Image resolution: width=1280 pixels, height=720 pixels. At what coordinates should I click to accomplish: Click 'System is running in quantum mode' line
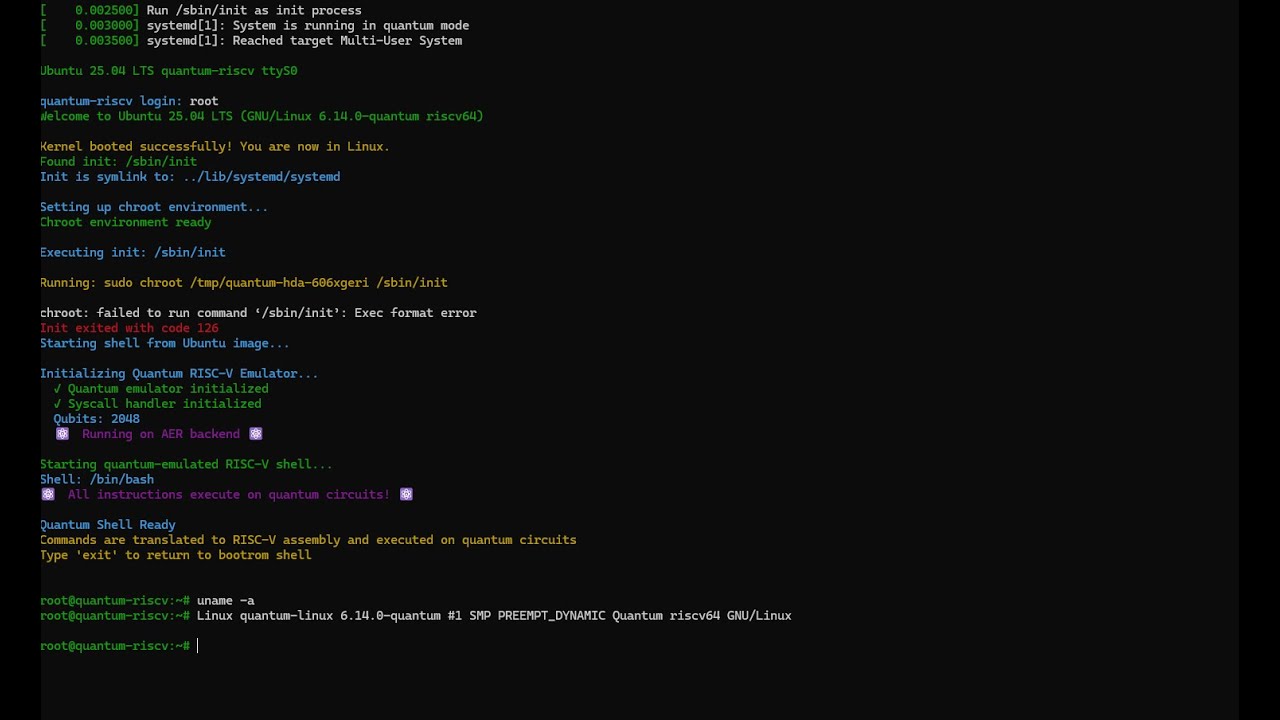point(308,25)
